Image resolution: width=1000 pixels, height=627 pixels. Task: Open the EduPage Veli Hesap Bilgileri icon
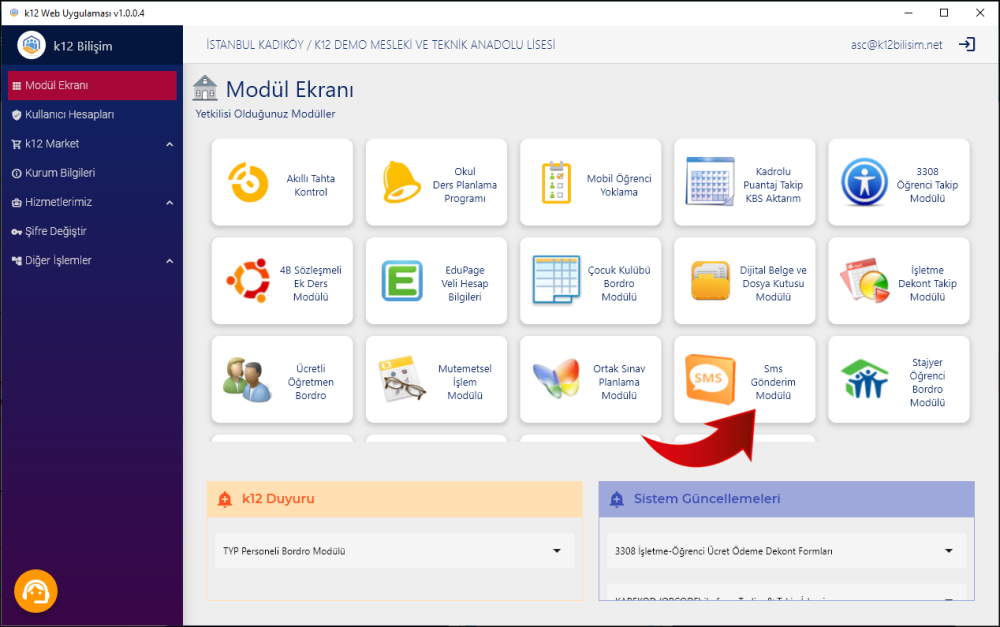coord(402,281)
